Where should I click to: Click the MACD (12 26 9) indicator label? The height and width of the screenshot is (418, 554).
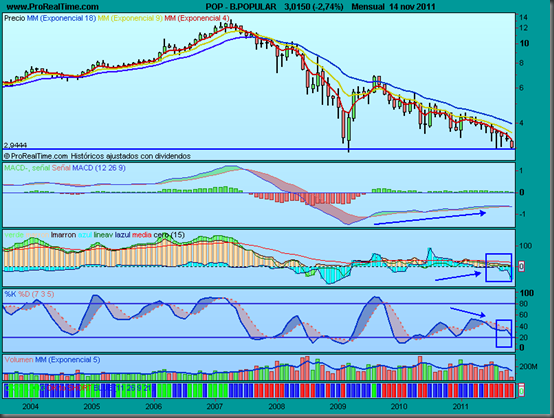(99, 168)
